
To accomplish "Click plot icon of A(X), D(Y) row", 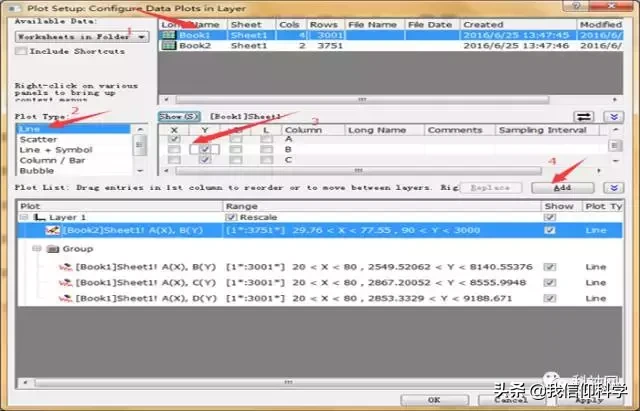I will coord(65,298).
